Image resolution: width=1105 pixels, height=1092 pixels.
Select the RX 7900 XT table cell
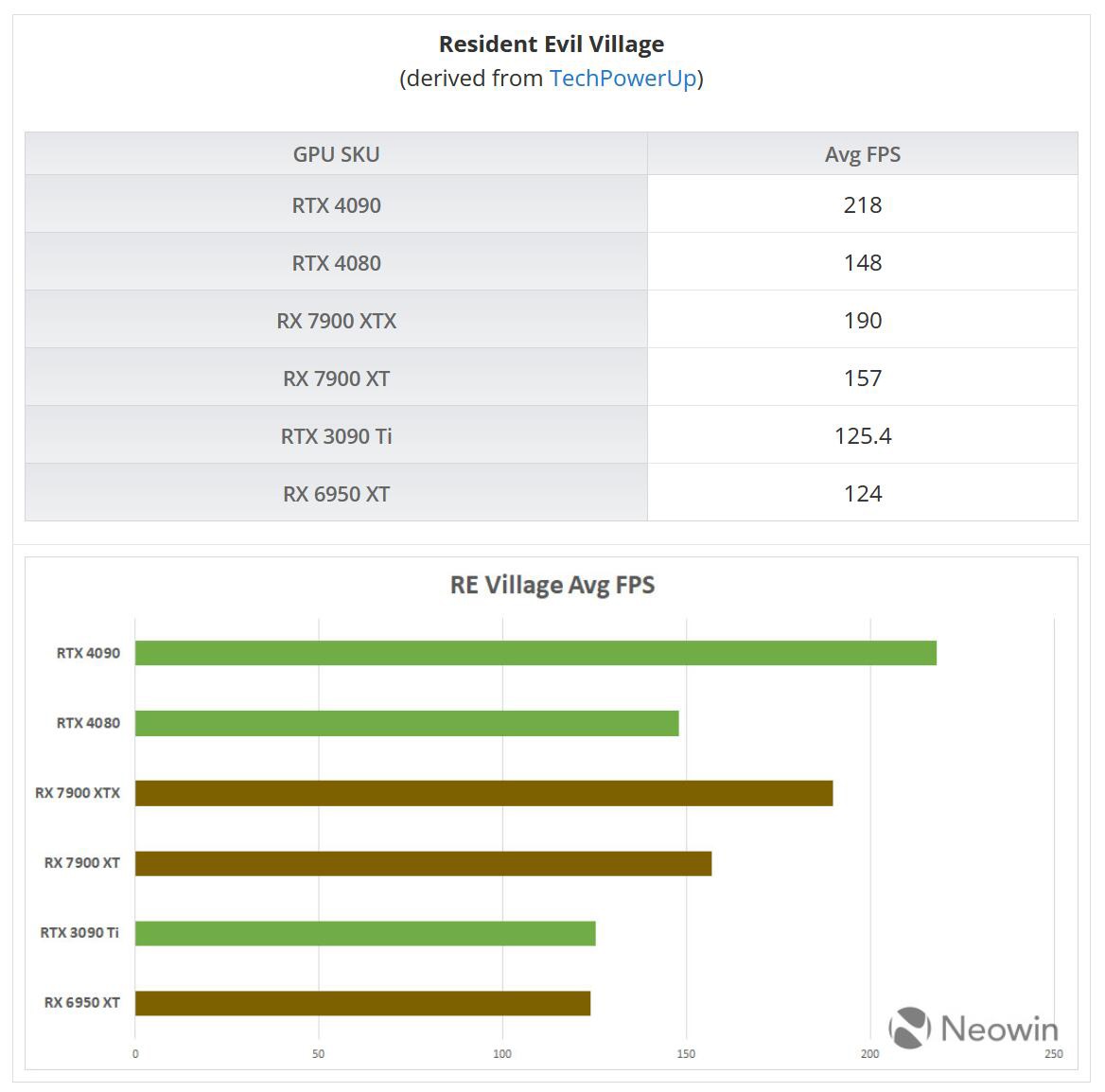(336, 378)
